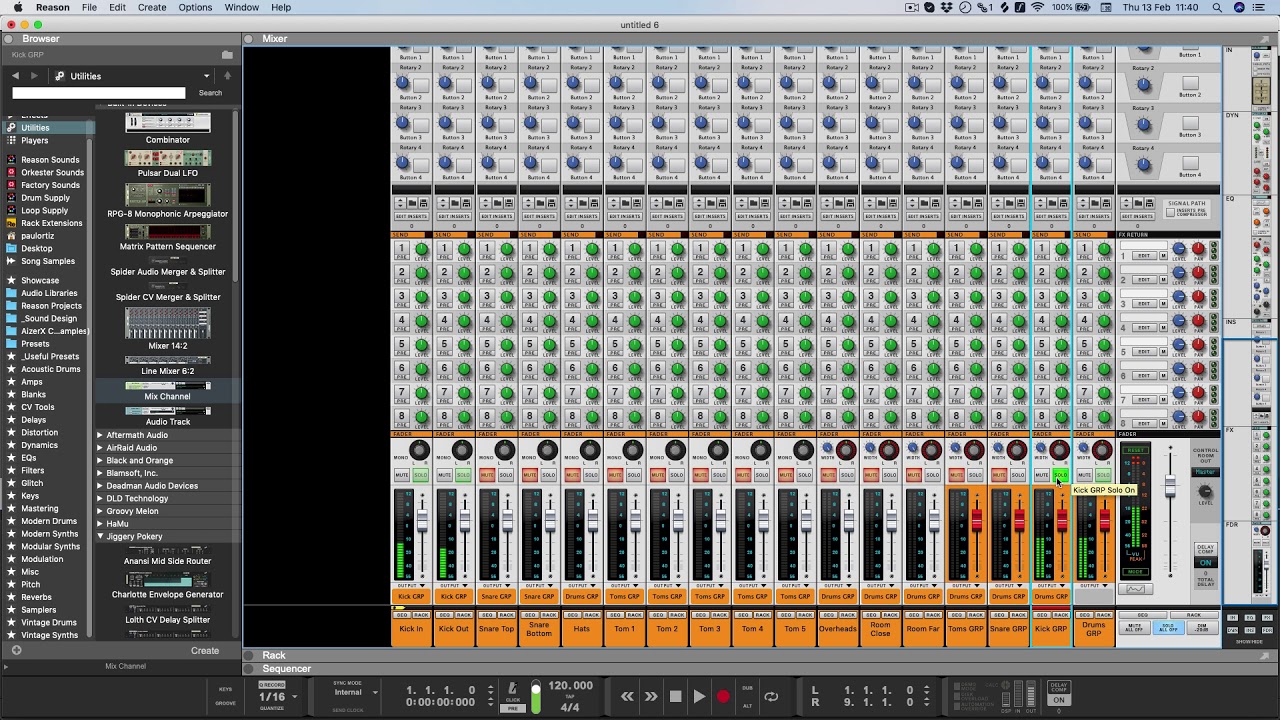Image resolution: width=1280 pixels, height=720 pixels.
Task: Toggle Q Record in transport
Action: click(271, 686)
